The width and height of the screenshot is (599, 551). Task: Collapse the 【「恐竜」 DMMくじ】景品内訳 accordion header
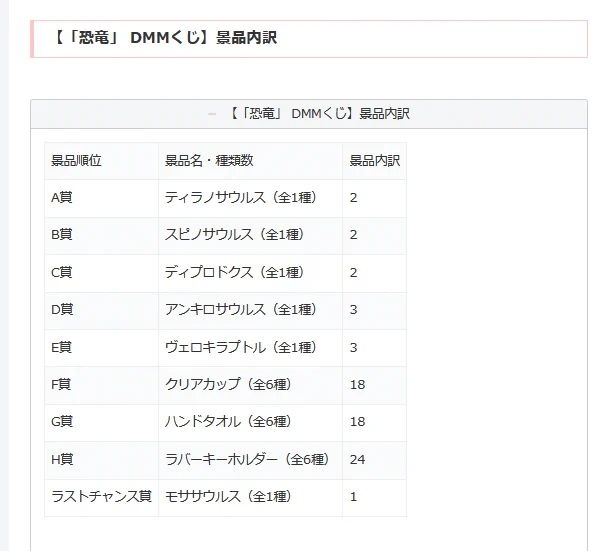pyautogui.click(x=309, y=114)
